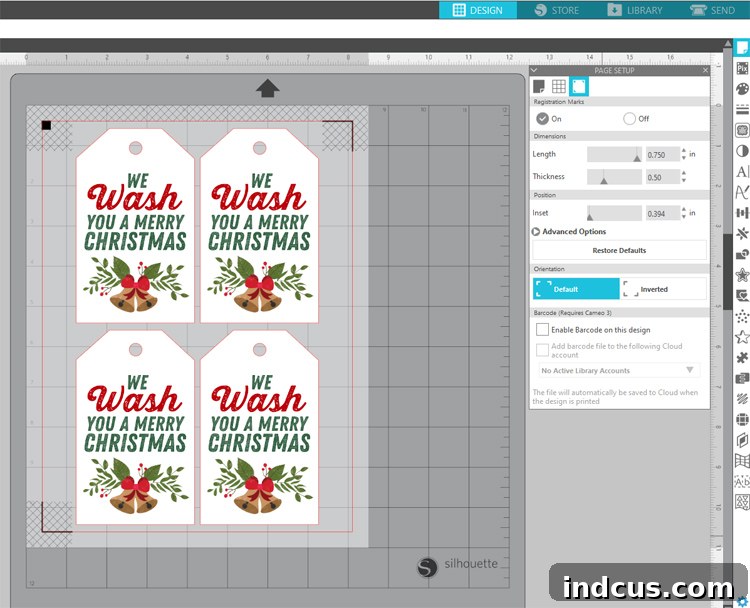Open the curve point editing icon
Image resolution: width=750 pixels, height=608 pixels.
tap(742, 192)
